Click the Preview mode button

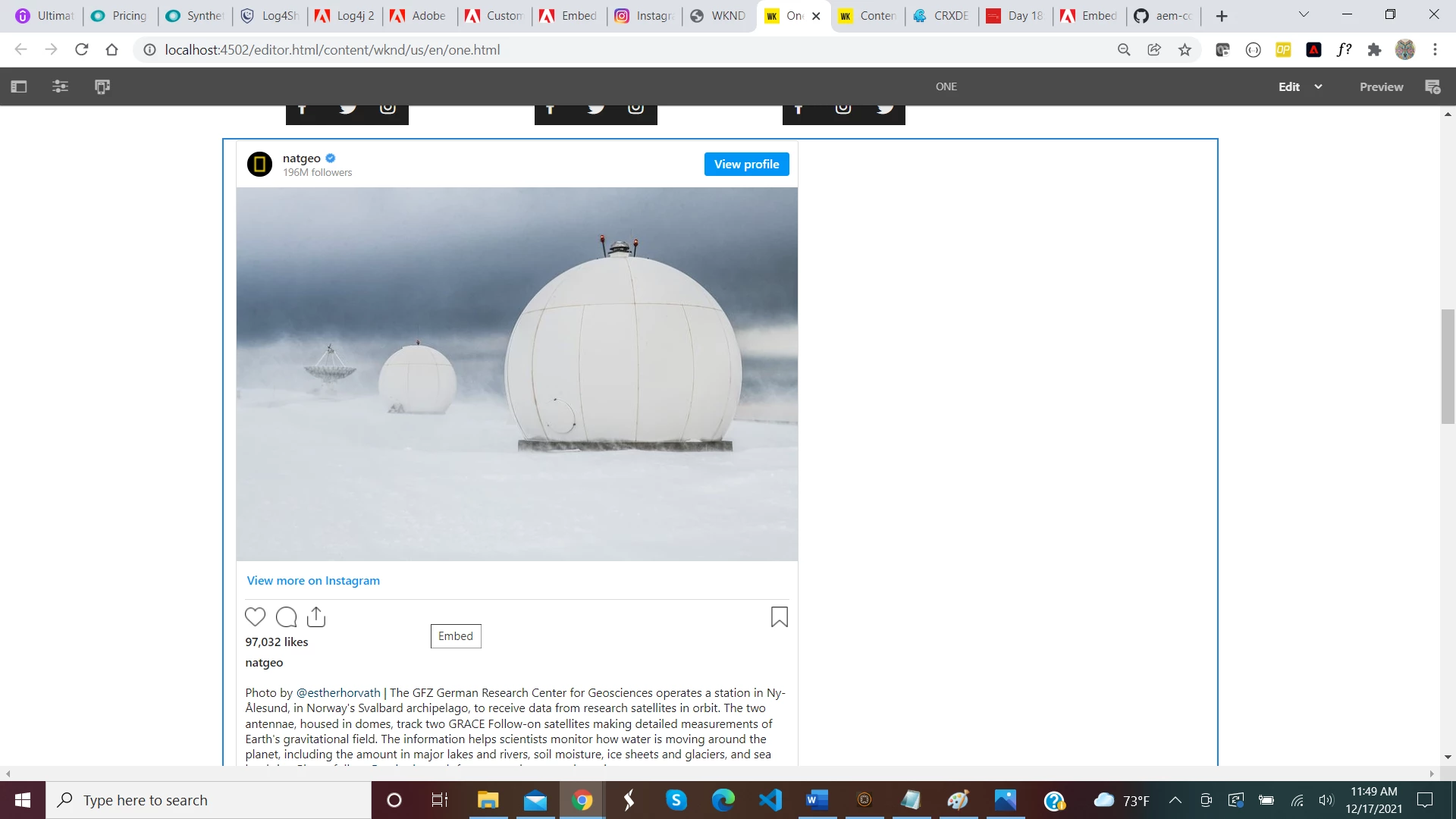coord(1381,86)
